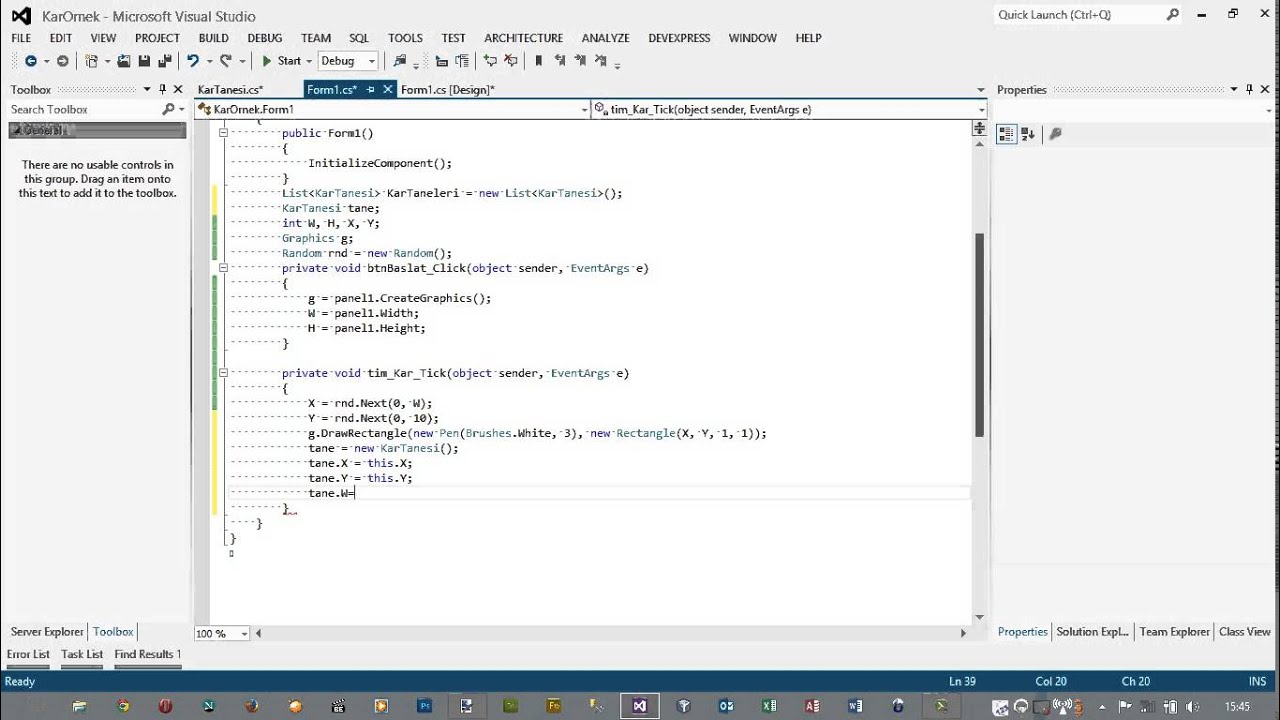Viewport: 1280px width, 720px height.
Task: Click the Toolbox tab at the panel bottom
Action: pos(113,632)
